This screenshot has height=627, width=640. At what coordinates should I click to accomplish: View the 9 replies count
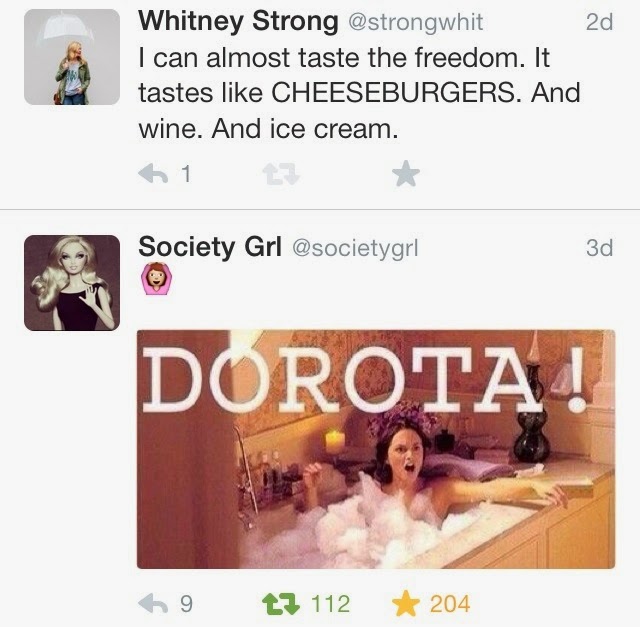click(x=186, y=604)
